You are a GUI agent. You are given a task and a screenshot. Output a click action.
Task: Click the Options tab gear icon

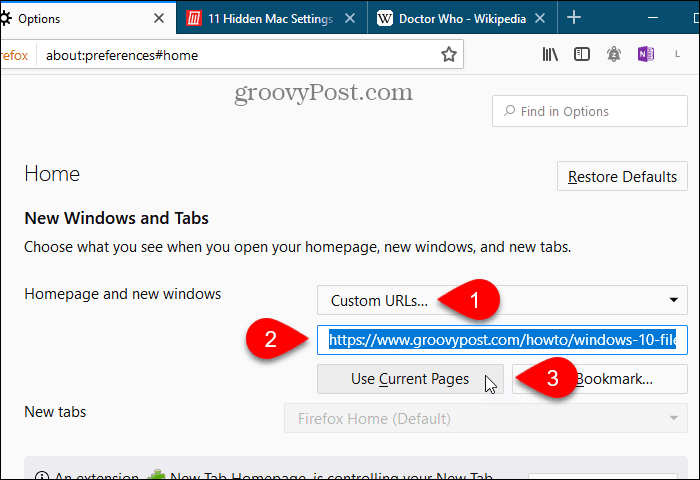[5, 18]
